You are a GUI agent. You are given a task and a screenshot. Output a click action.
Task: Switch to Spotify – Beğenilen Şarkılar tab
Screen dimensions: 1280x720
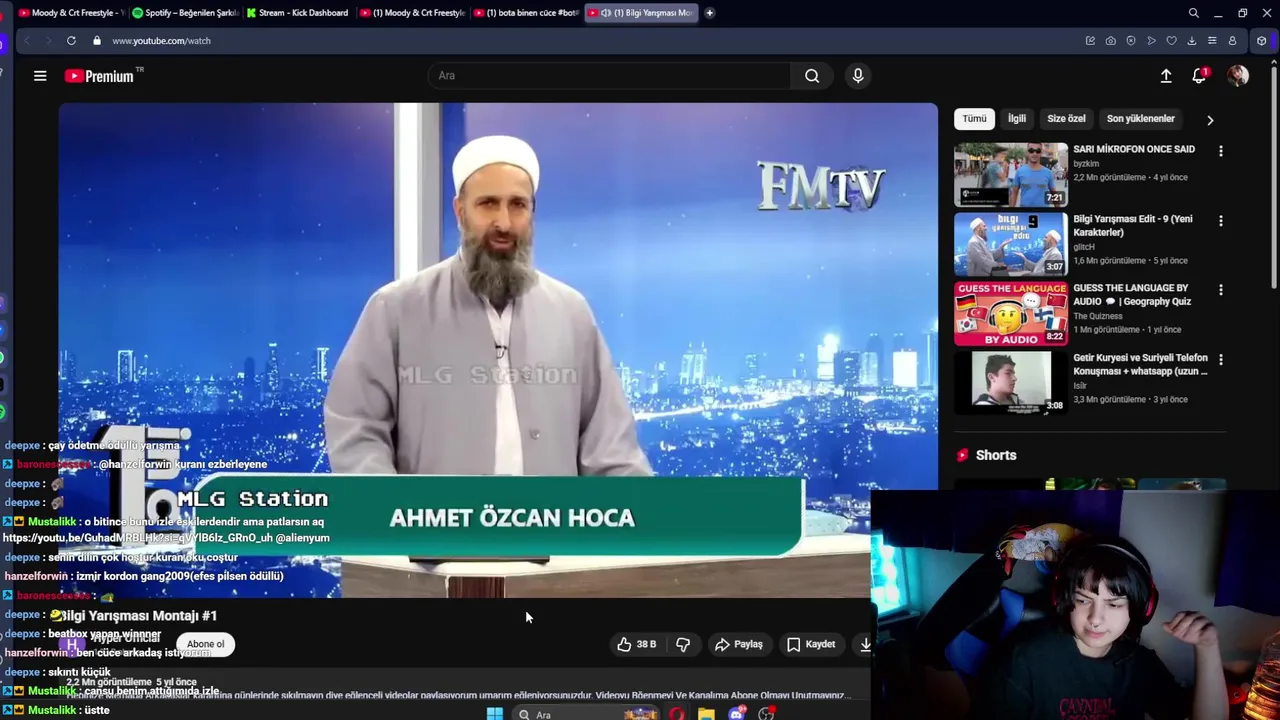click(184, 13)
